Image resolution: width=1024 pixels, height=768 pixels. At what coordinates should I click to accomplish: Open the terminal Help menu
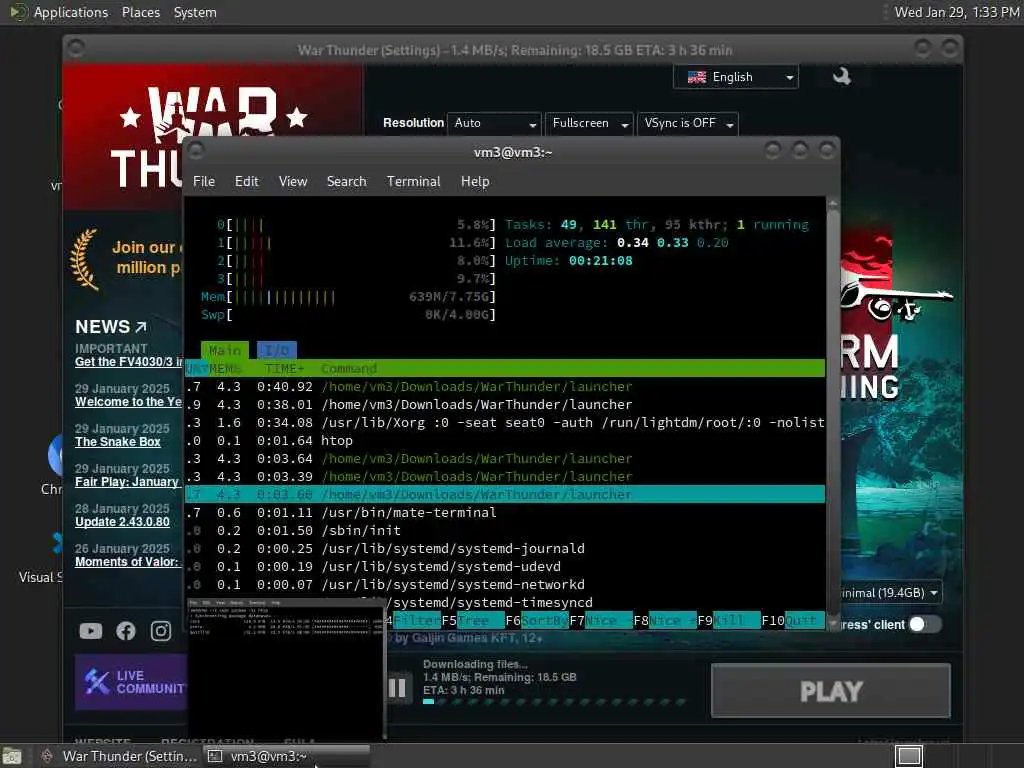[475, 182]
